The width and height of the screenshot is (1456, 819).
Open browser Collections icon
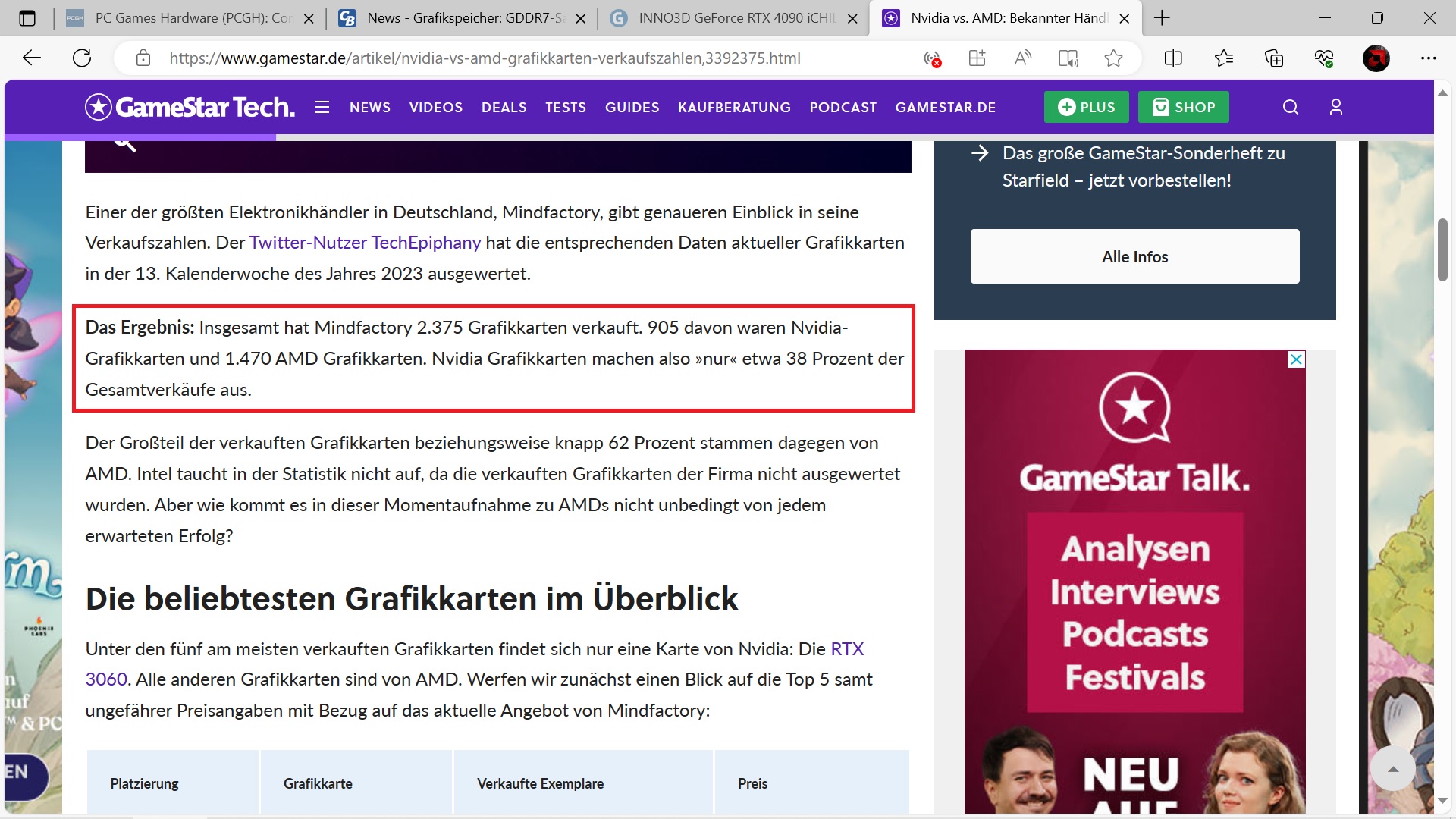coord(1274,58)
